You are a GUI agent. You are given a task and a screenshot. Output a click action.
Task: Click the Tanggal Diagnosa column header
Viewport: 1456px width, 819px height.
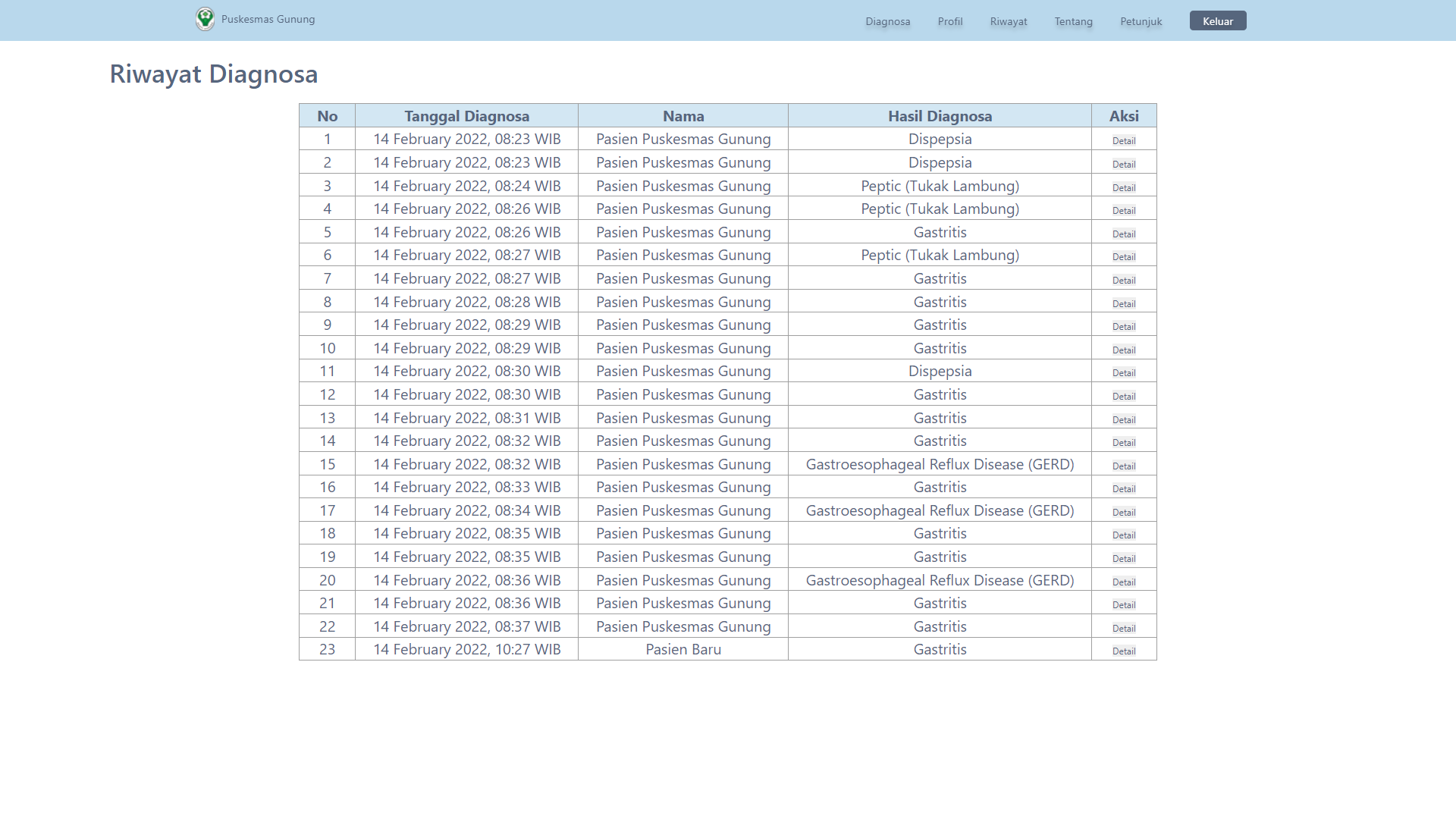pos(466,116)
